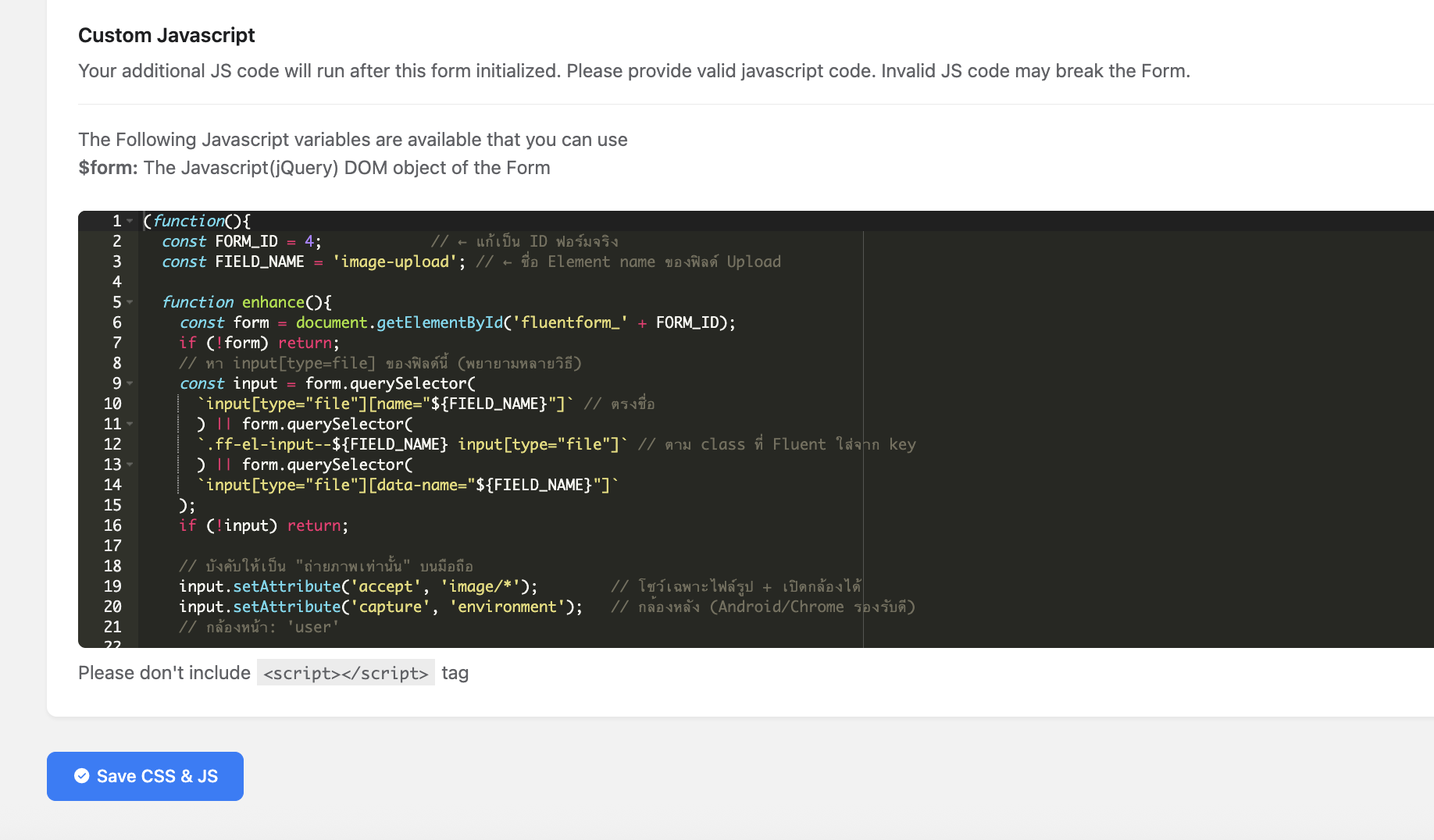Click the Save CSS & JS button
Image resolution: width=1434 pixels, height=840 pixels.
click(x=145, y=776)
